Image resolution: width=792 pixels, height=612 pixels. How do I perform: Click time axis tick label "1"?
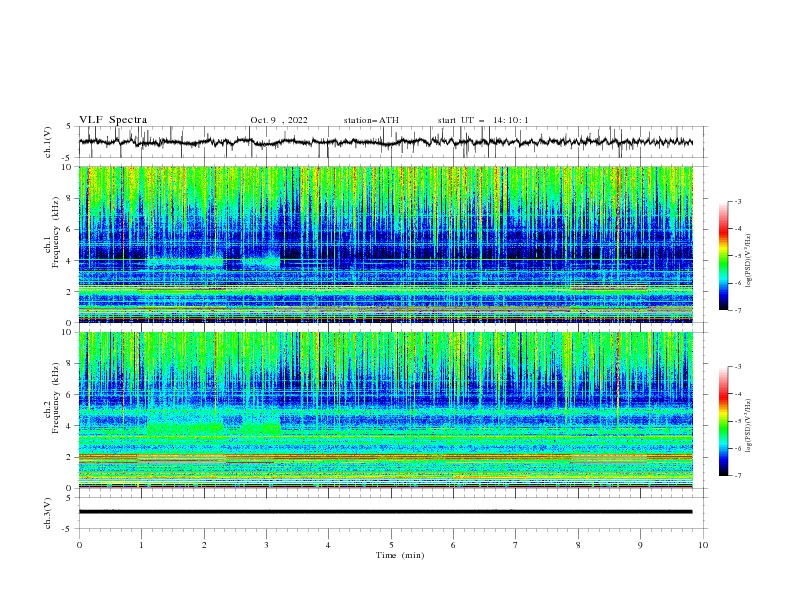(x=142, y=545)
